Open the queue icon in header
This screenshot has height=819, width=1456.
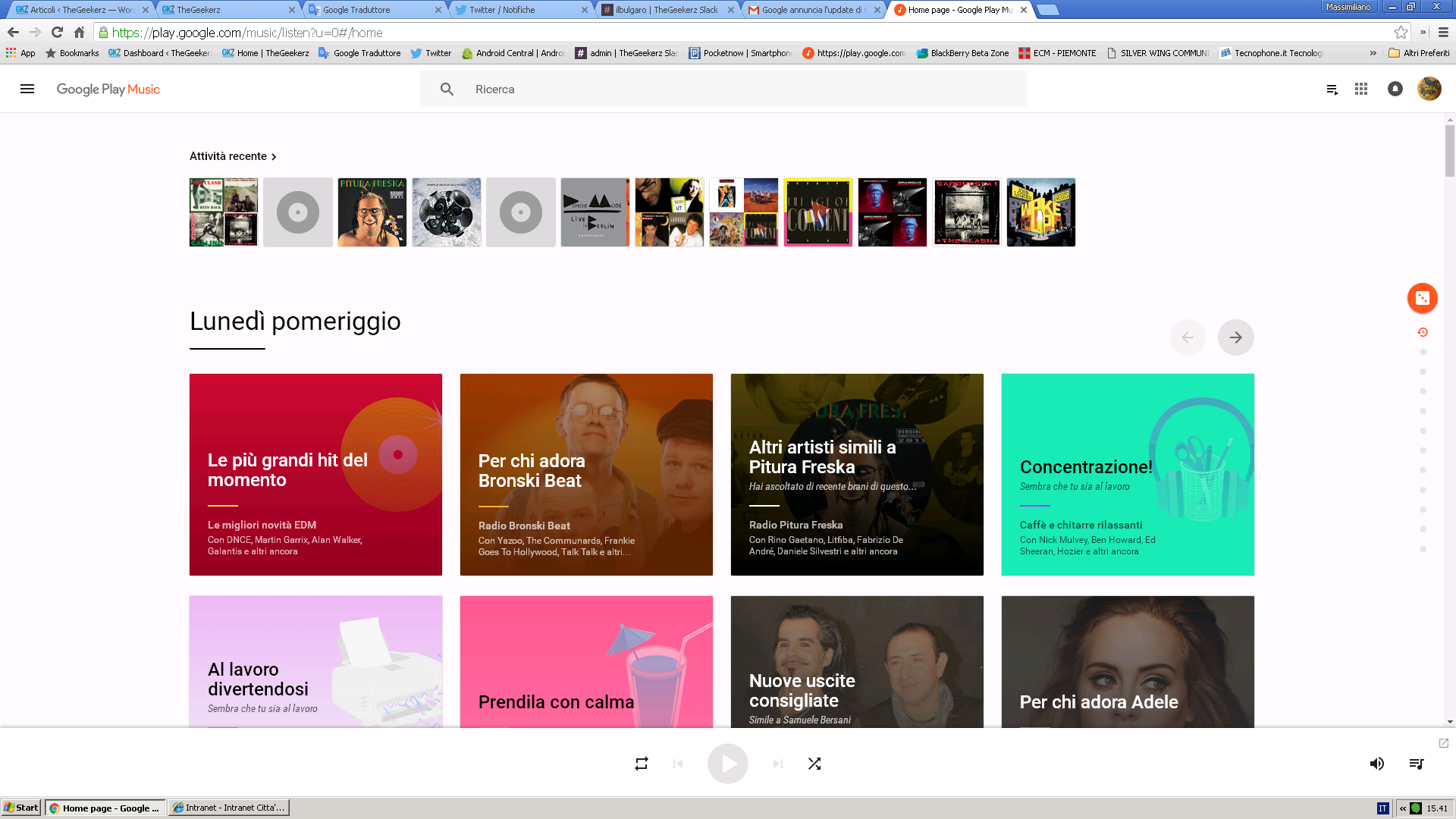click(x=1332, y=89)
